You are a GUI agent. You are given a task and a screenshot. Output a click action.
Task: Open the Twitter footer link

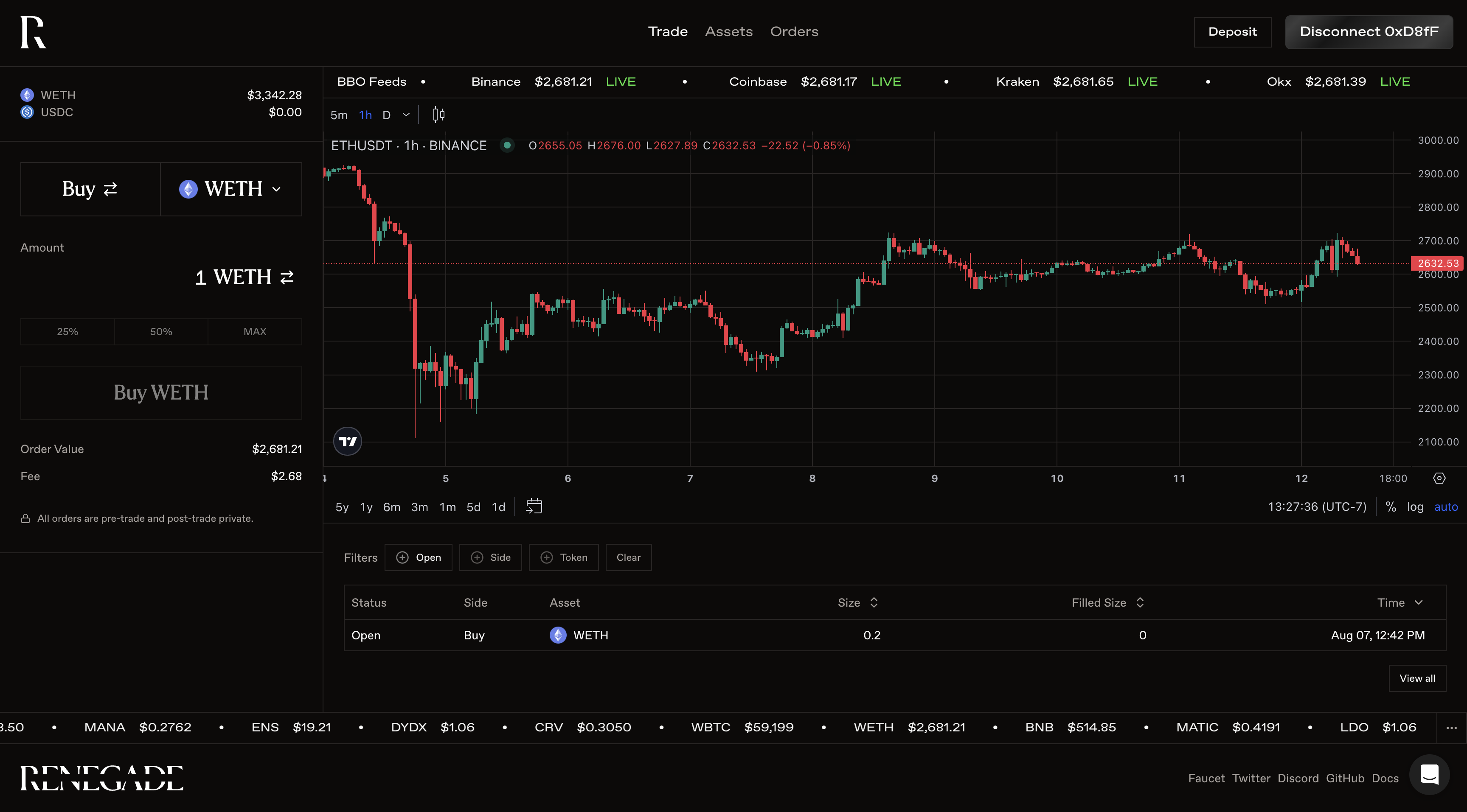pos(1251,778)
